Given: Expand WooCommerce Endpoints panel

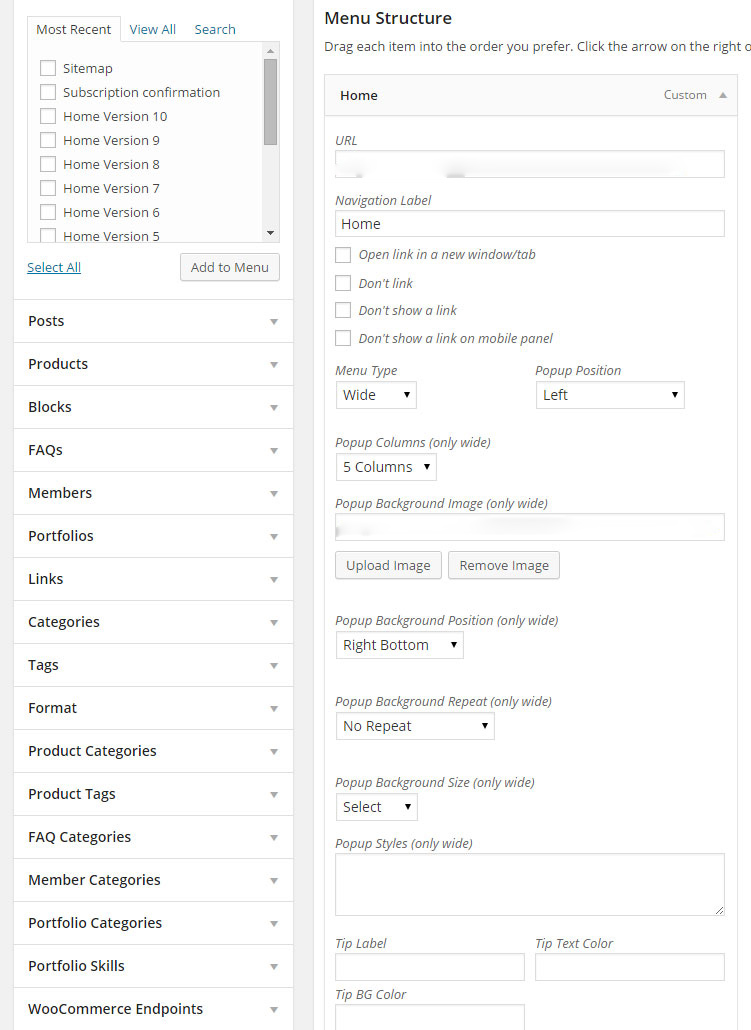Looking at the screenshot, I should pyautogui.click(x=153, y=1009).
